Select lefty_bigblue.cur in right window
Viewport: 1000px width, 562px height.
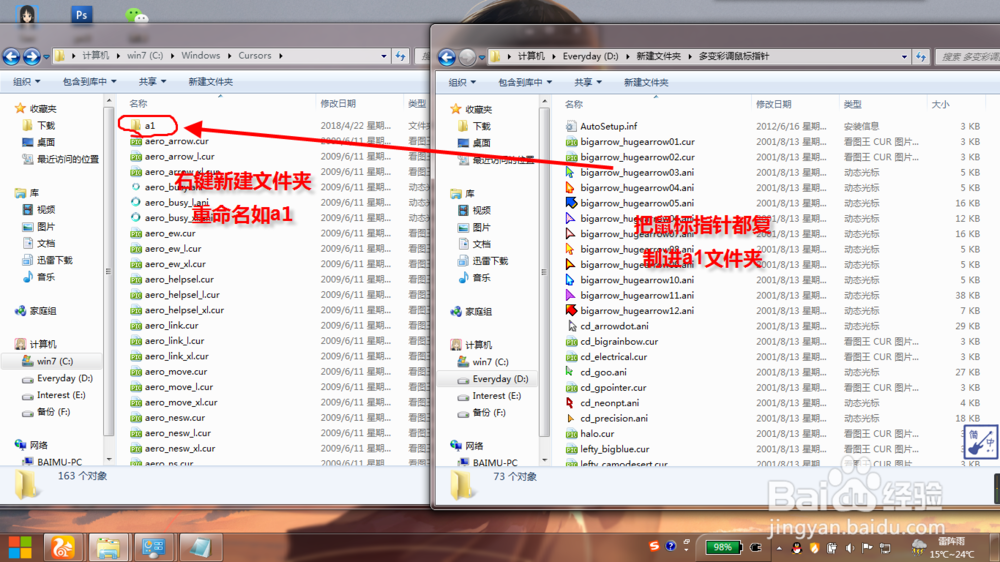coord(615,449)
